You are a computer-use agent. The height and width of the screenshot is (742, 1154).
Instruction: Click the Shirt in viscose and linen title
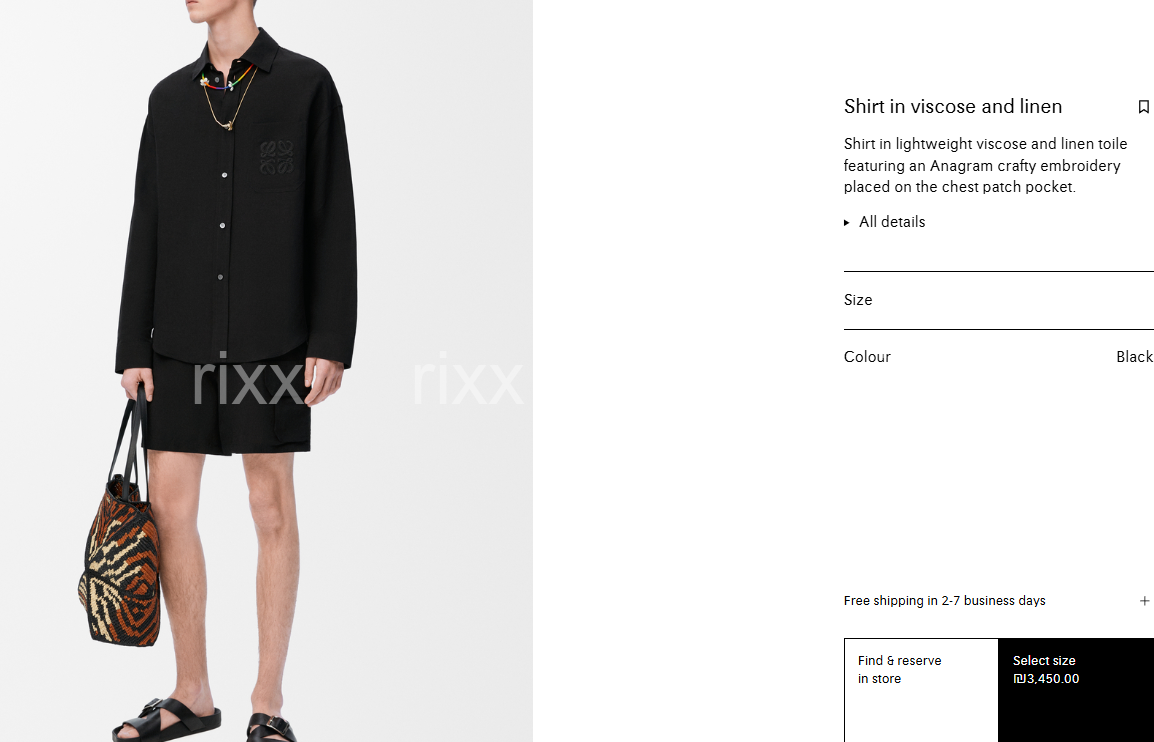(952, 107)
